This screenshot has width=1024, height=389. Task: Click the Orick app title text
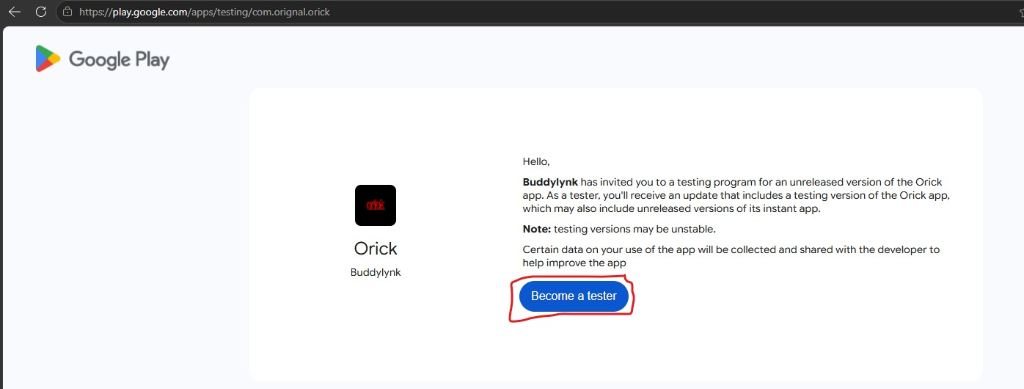pyautogui.click(x=376, y=249)
